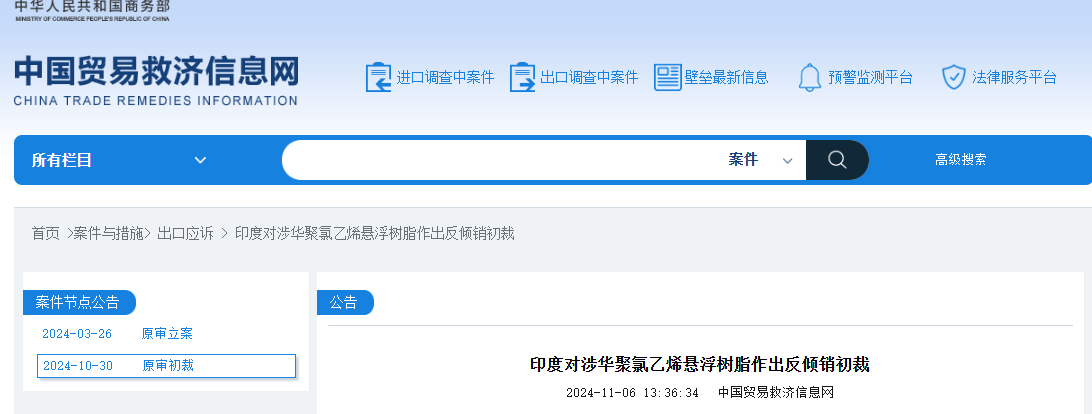The height and width of the screenshot is (414, 1092).
Task: Select the 案件节点公告 tab label
Action: [77, 302]
